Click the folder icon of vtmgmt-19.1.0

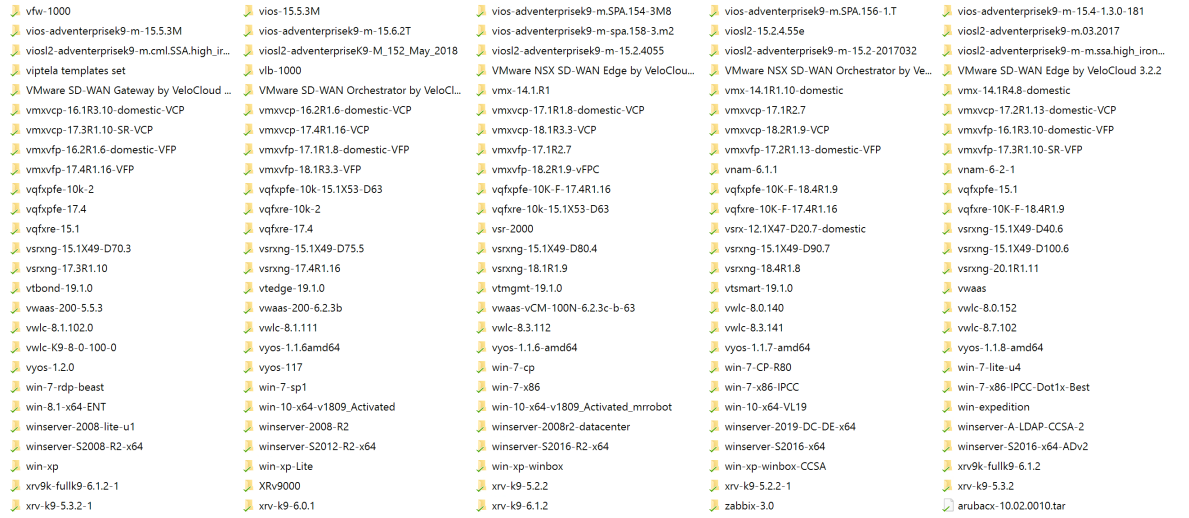tap(482, 288)
